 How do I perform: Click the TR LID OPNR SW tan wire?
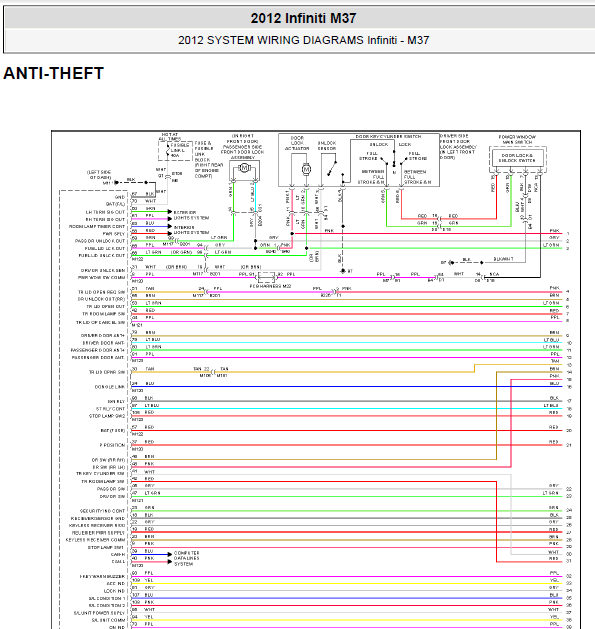tap(303, 372)
